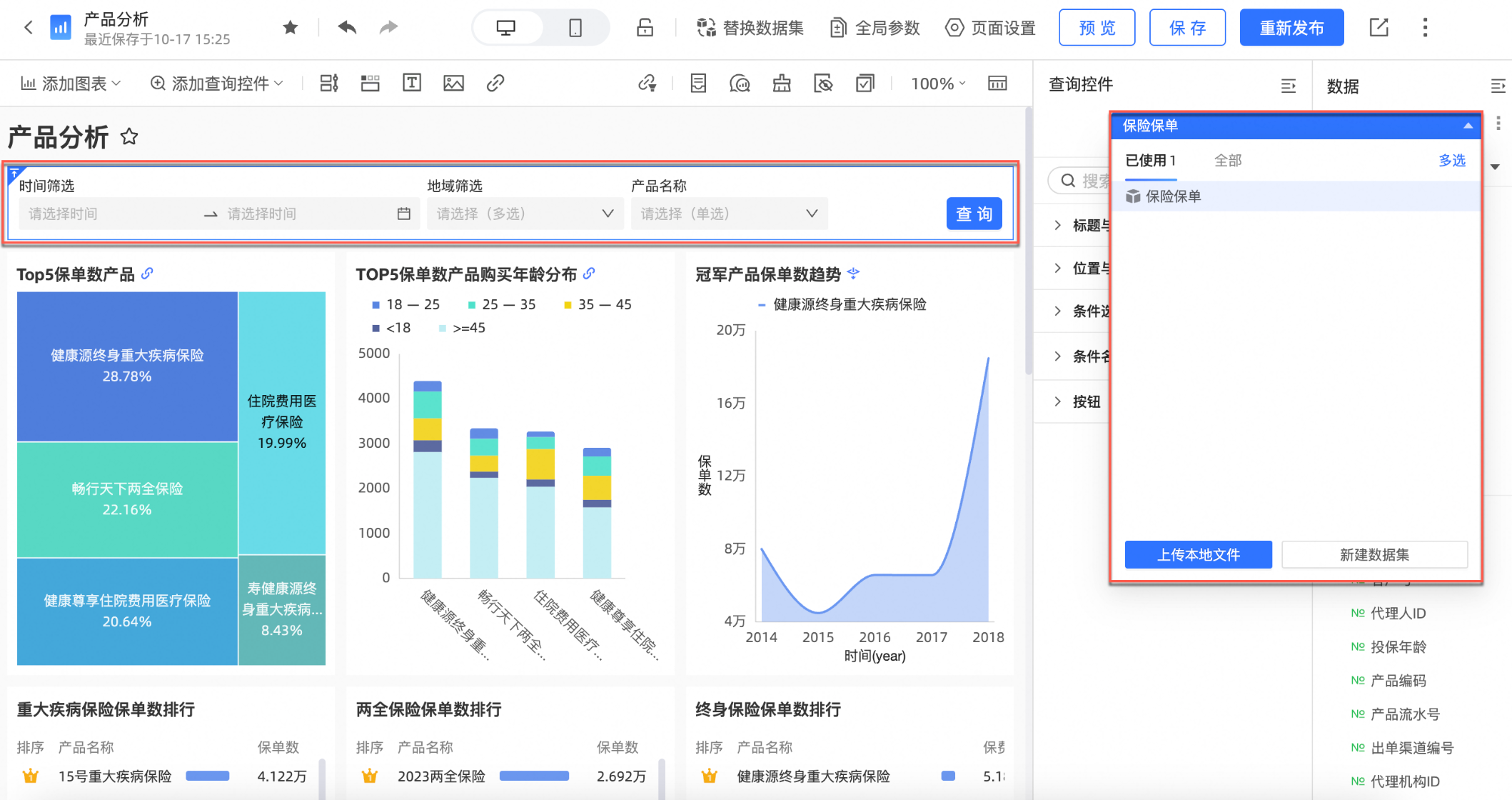
Task: Click the chat assistant icon in toolbar
Action: (x=740, y=84)
